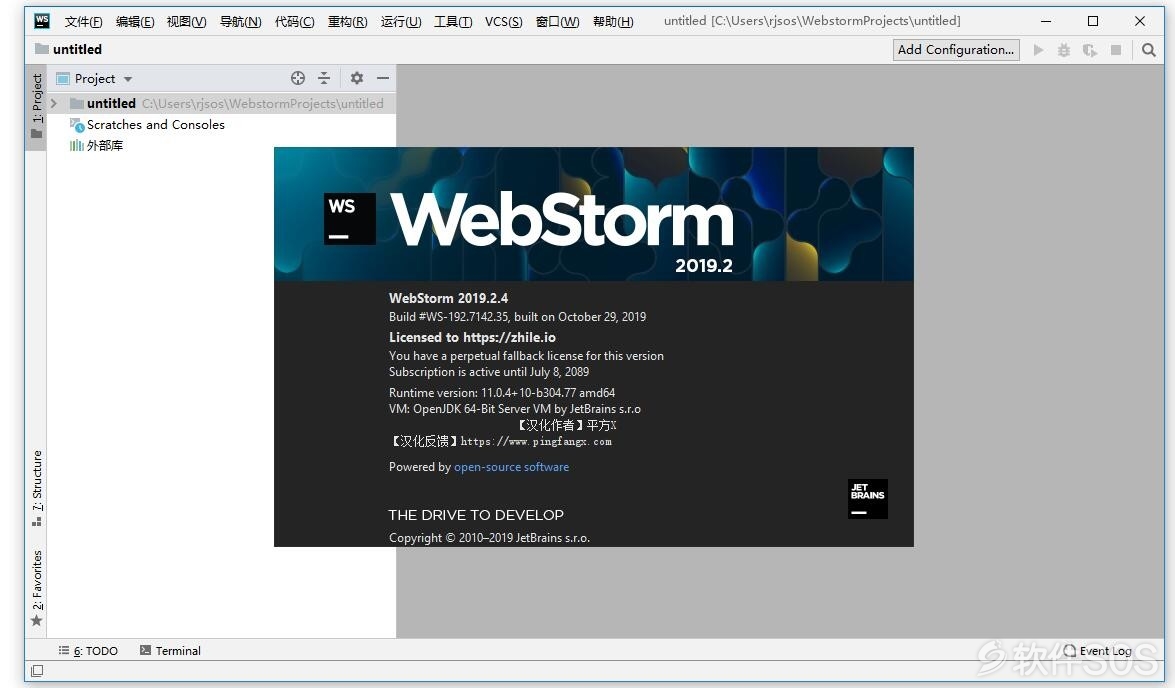Click Subscription is active until July 8, 2089
Viewport: 1175px width, 688px height.
click(x=489, y=372)
